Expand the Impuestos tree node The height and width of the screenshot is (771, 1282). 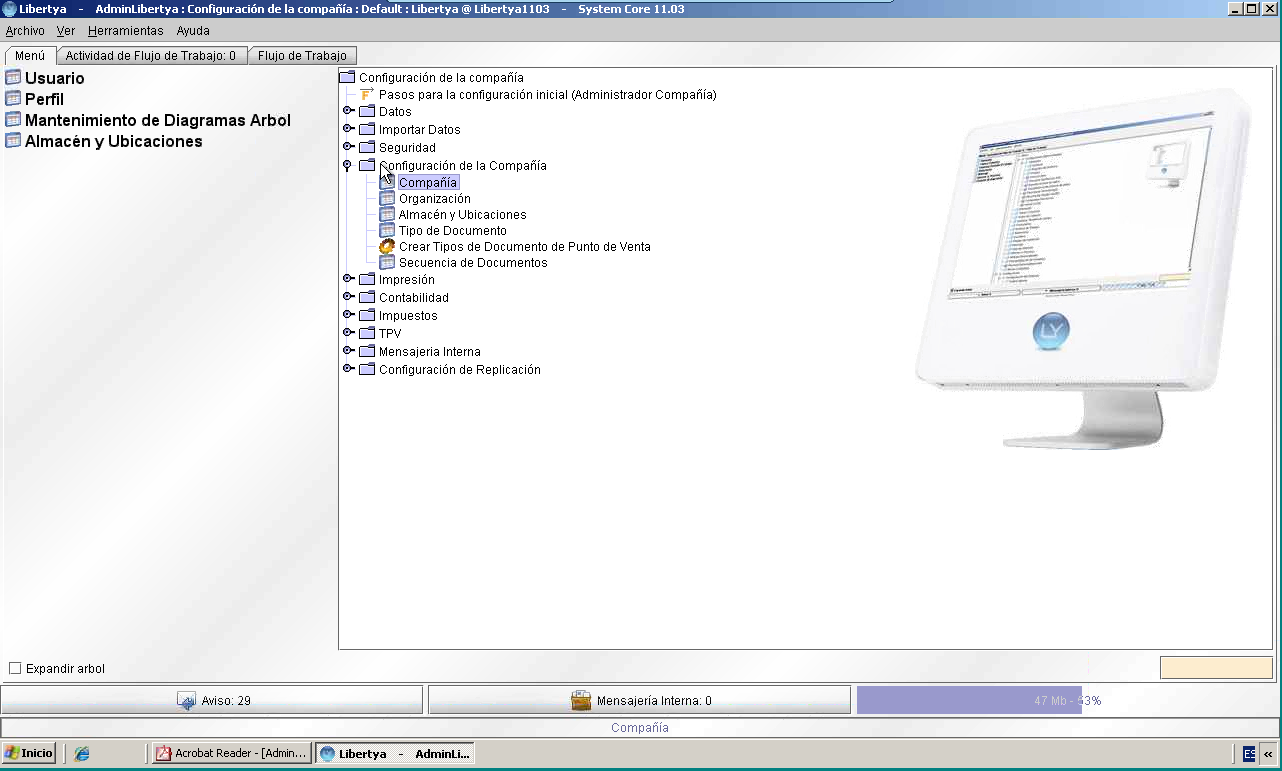pyautogui.click(x=348, y=315)
